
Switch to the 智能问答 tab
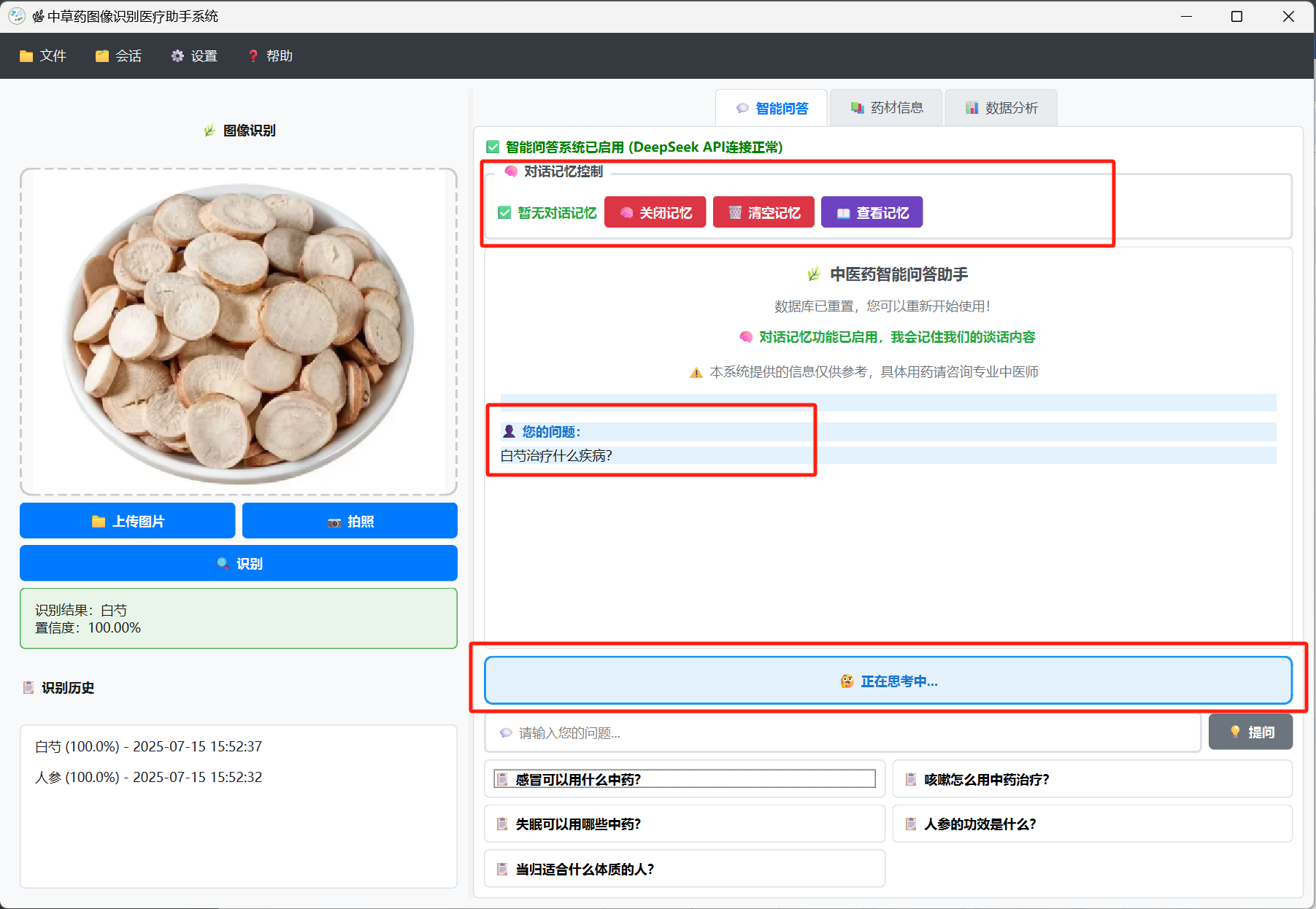pos(771,108)
